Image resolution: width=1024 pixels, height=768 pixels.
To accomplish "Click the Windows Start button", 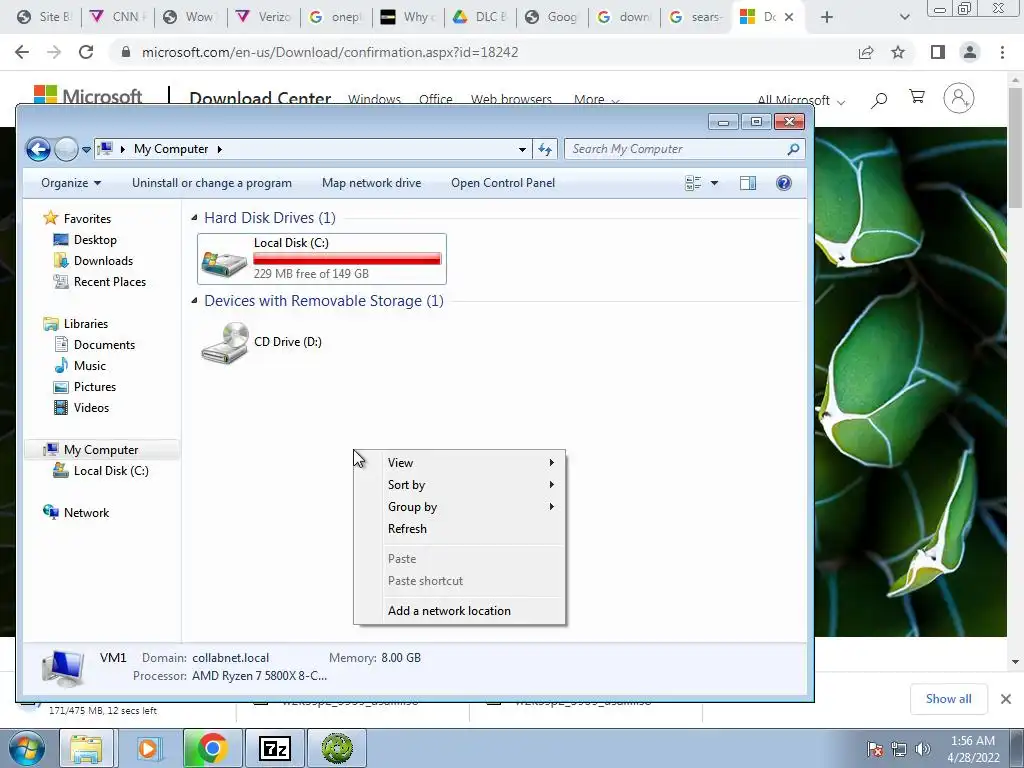I will tap(25, 748).
